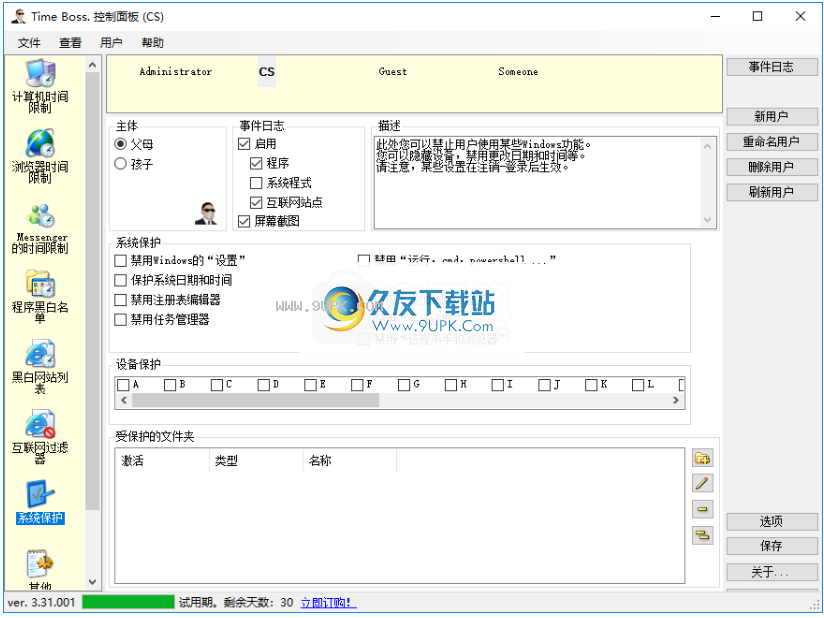Enable the 系统程式 log checkbox
824x618 pixels.
pos(256,183)
